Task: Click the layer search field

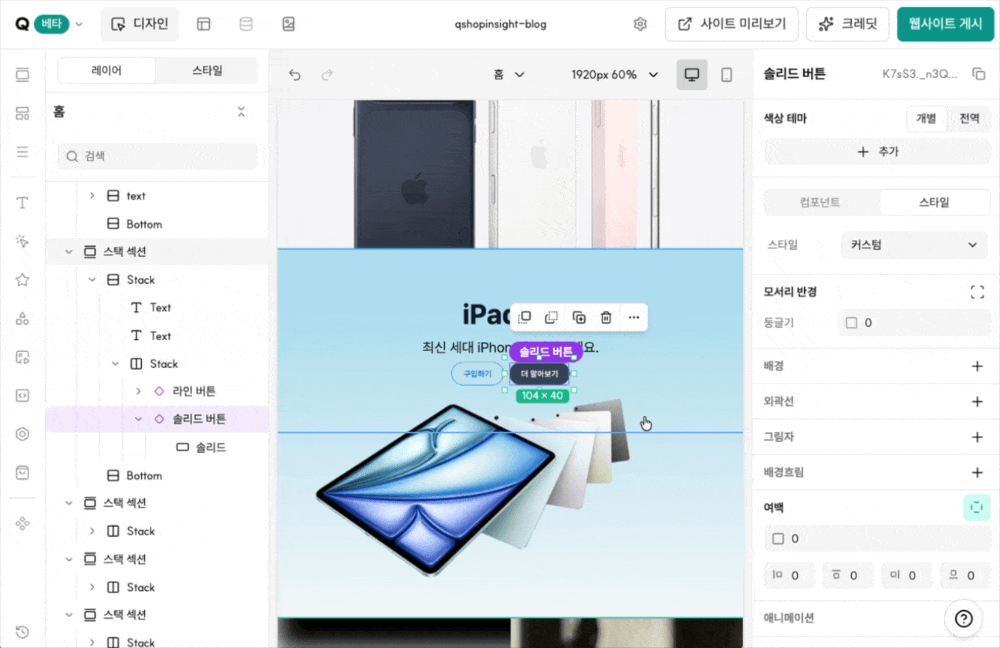Action: tap(158, 156)
